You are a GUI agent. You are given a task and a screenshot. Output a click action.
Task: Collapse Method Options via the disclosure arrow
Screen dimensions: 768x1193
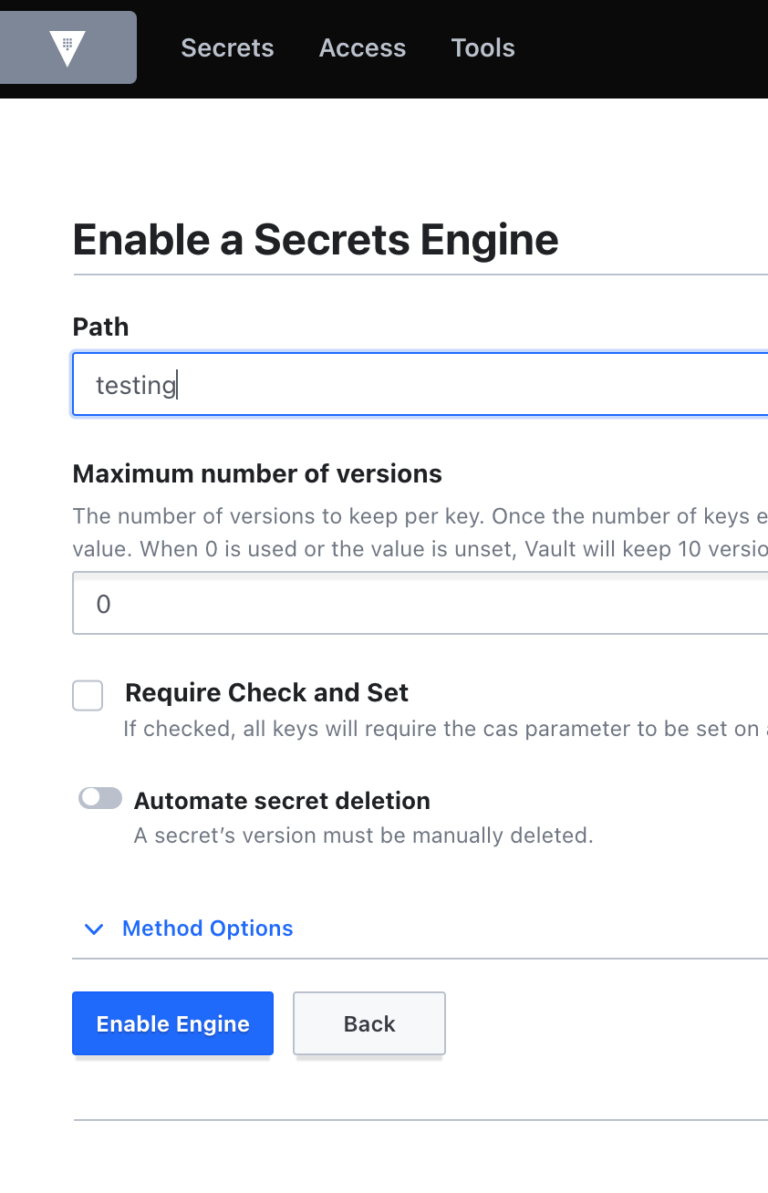[93, 929]
